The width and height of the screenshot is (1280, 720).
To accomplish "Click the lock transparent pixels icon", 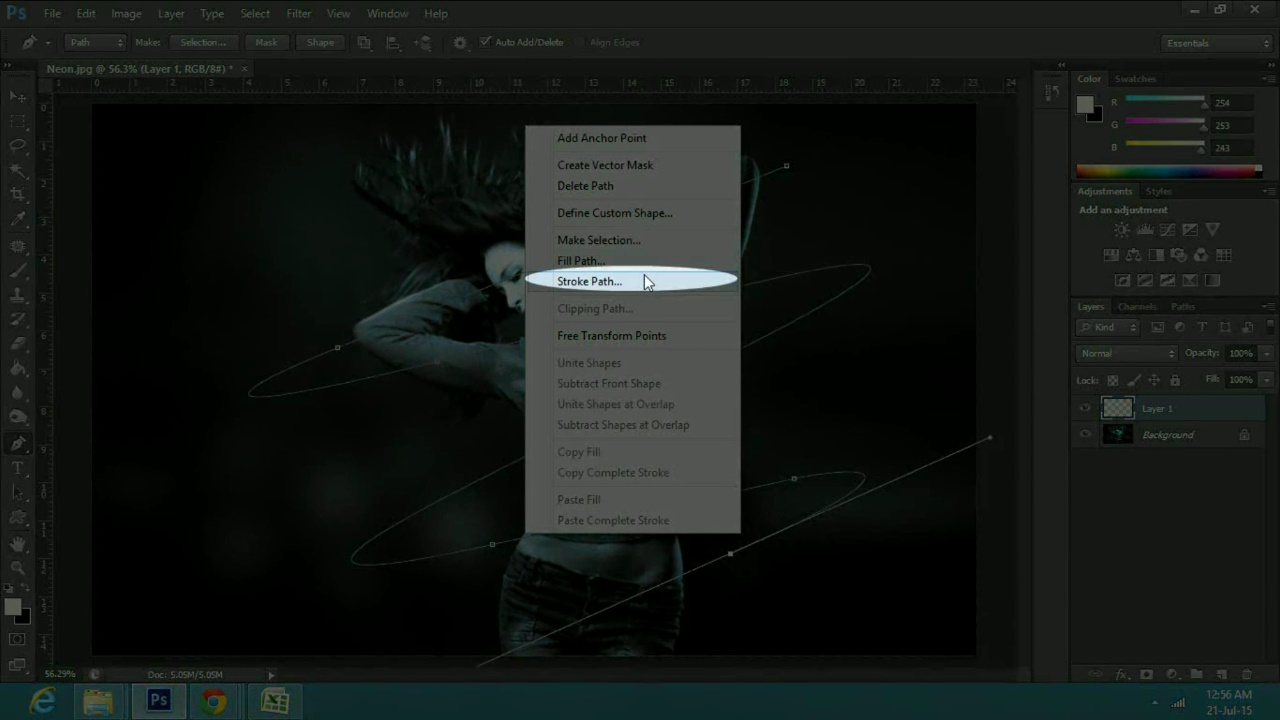I will [x=1113, y=381].
